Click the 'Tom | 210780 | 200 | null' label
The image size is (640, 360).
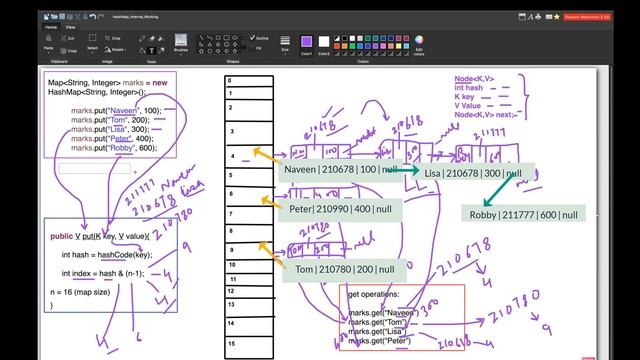coord(345,269)
